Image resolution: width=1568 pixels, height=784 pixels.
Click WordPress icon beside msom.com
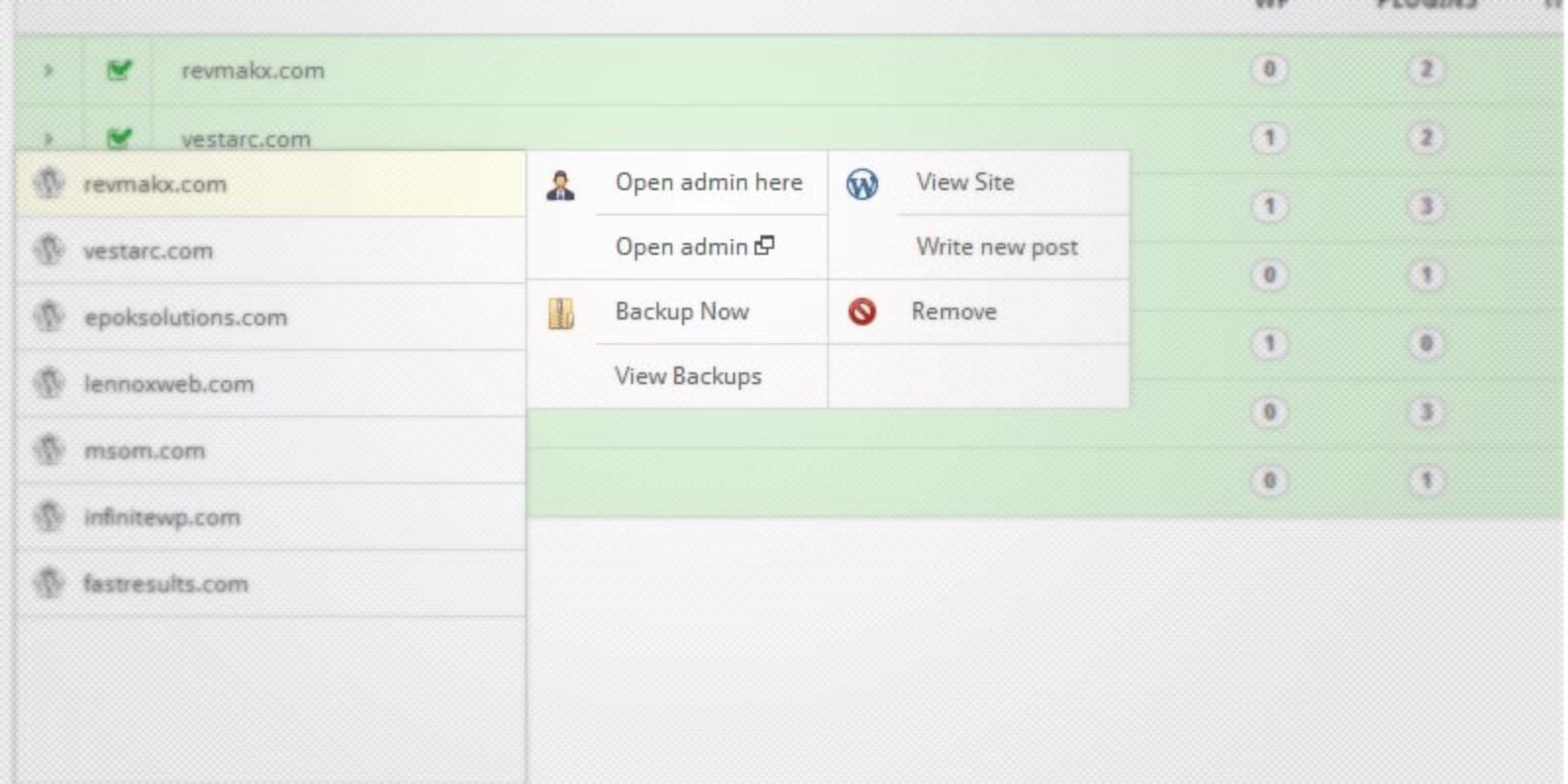pos(48,450)
